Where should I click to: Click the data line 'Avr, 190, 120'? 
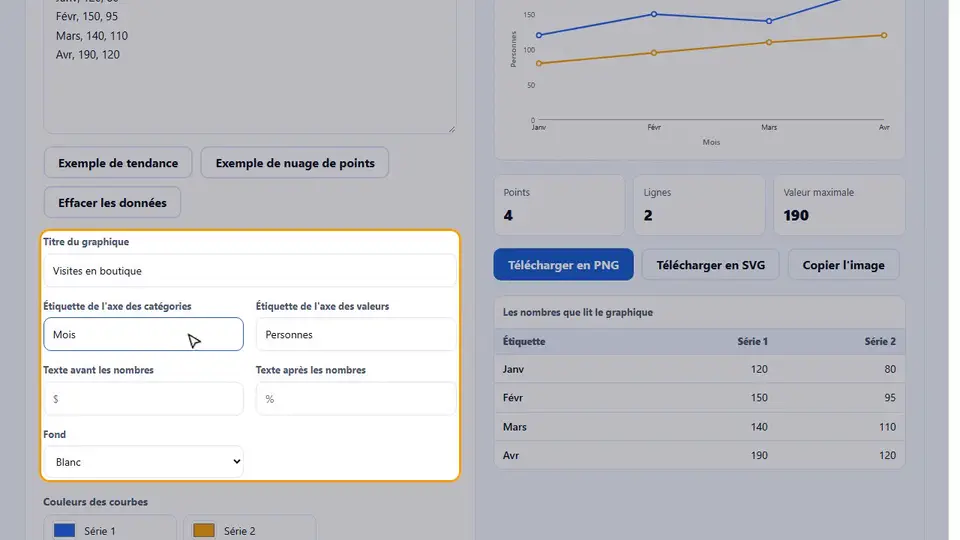point(88,54)
